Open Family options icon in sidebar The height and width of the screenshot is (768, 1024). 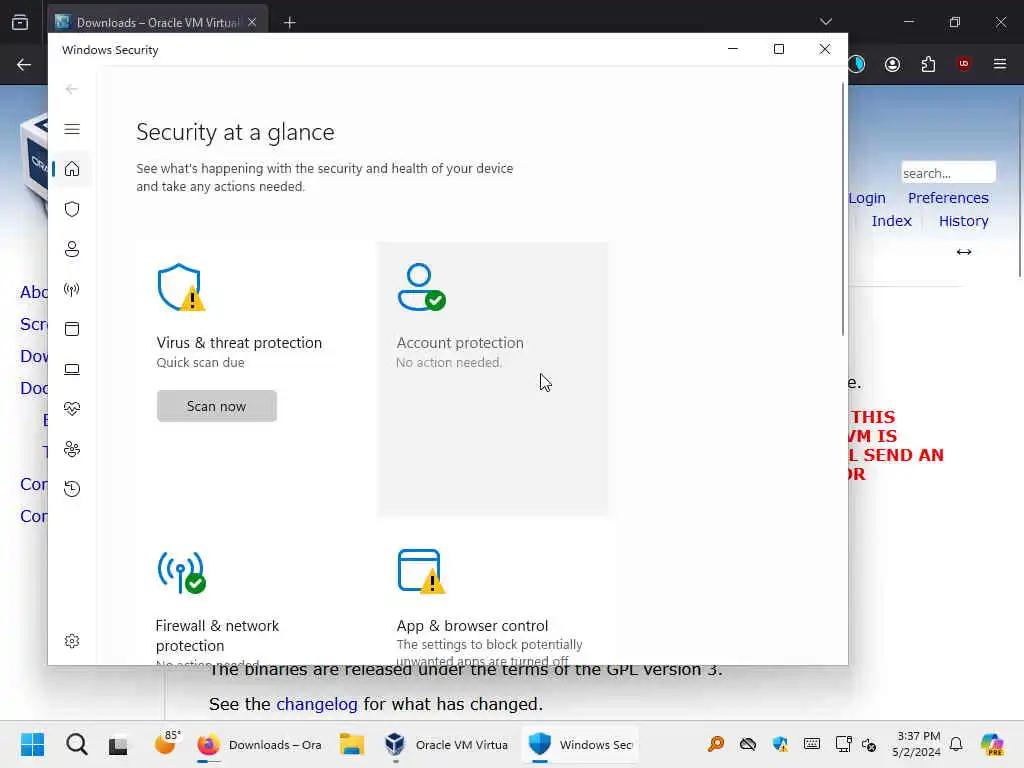(x=72, y=449)
